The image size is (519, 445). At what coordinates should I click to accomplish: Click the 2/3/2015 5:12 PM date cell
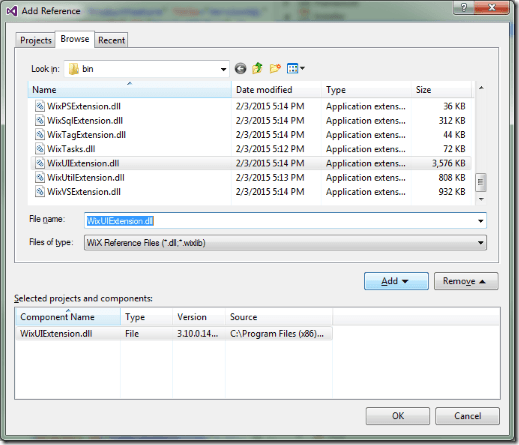(x=270, y=149)
